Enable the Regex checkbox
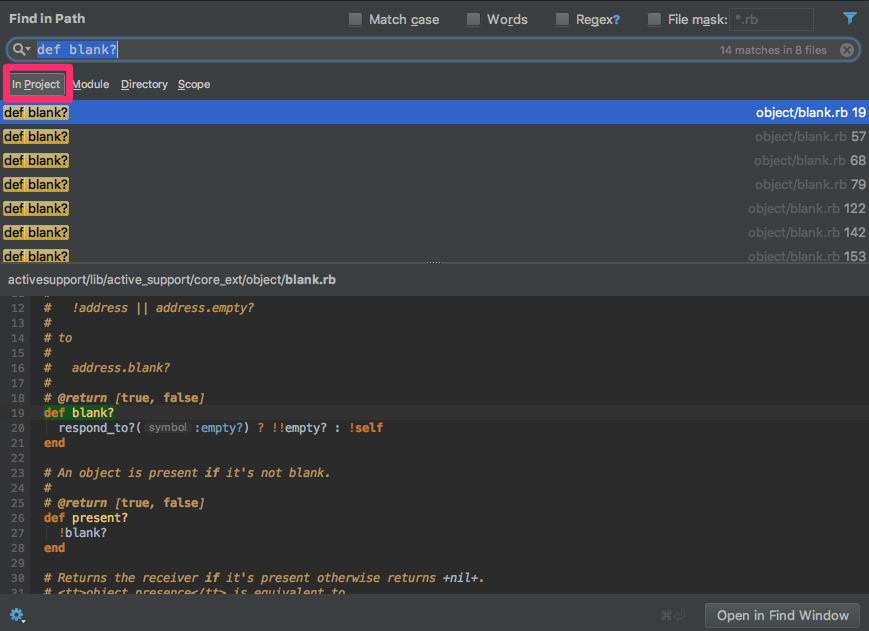The width and height of the screenshot is (869, 631). click(x=562, y=20)
